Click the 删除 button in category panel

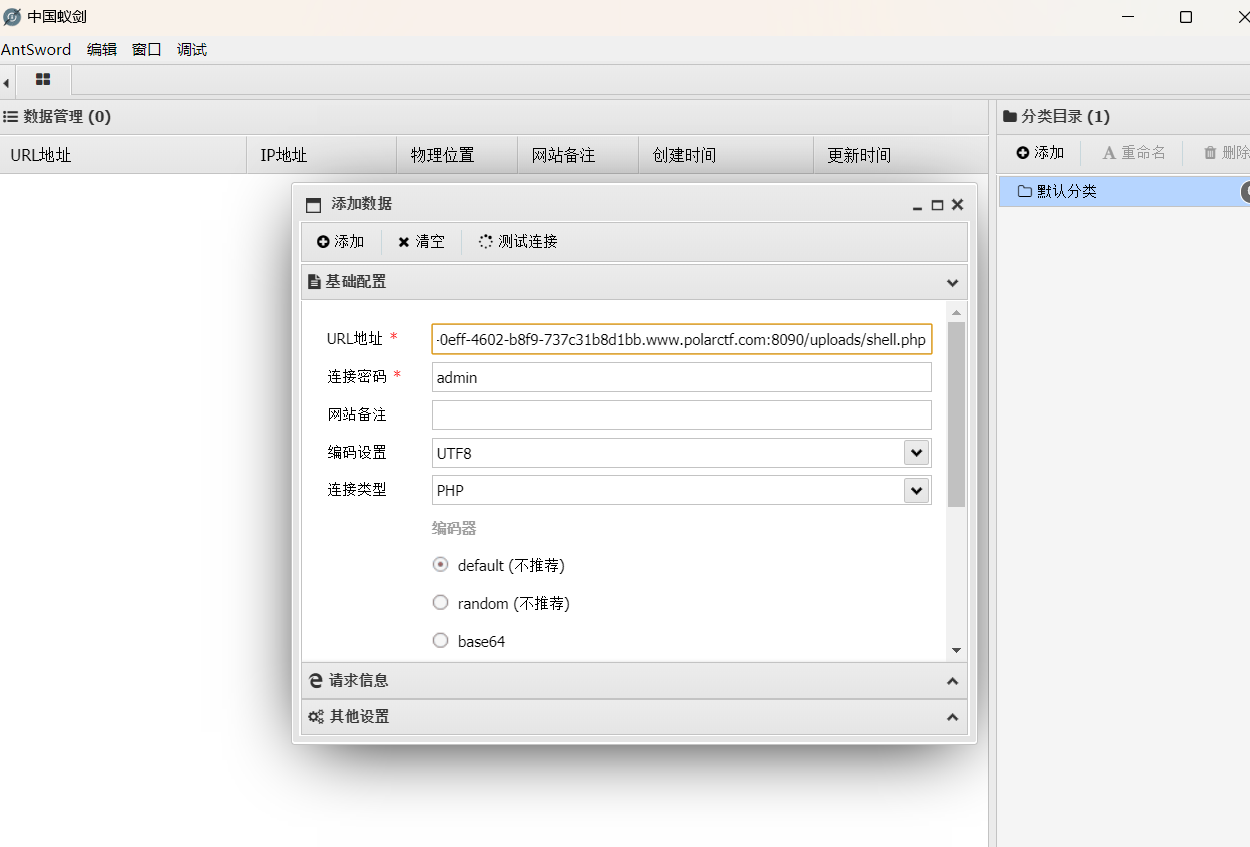(x=1227, y=153)
